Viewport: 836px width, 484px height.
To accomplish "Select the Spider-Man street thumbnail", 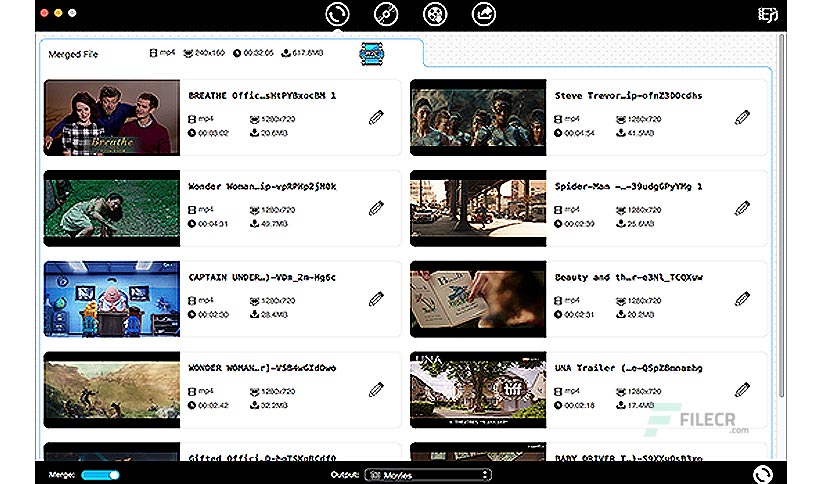I will point(478,208).
